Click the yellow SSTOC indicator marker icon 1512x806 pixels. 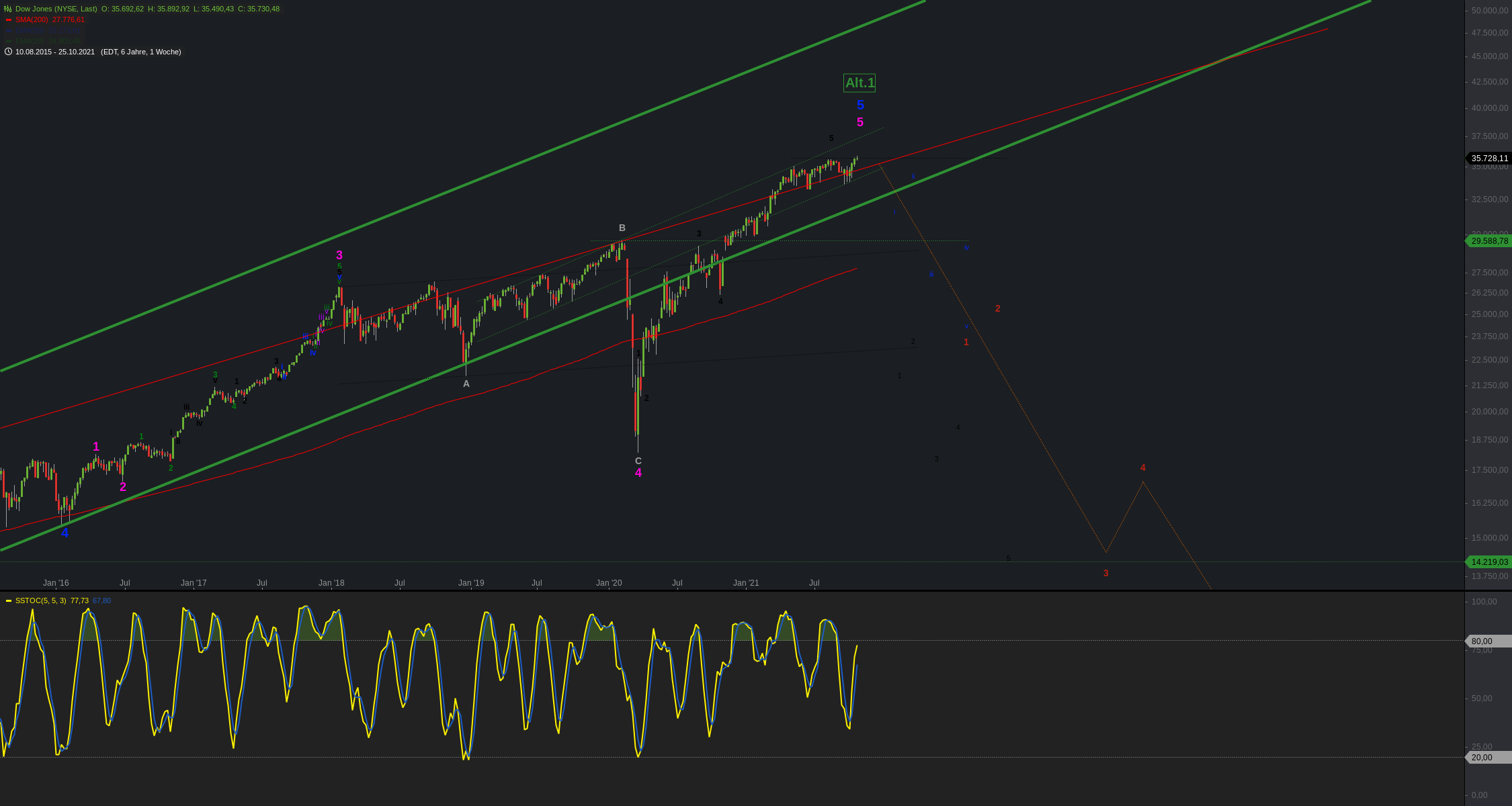point(9,601)
